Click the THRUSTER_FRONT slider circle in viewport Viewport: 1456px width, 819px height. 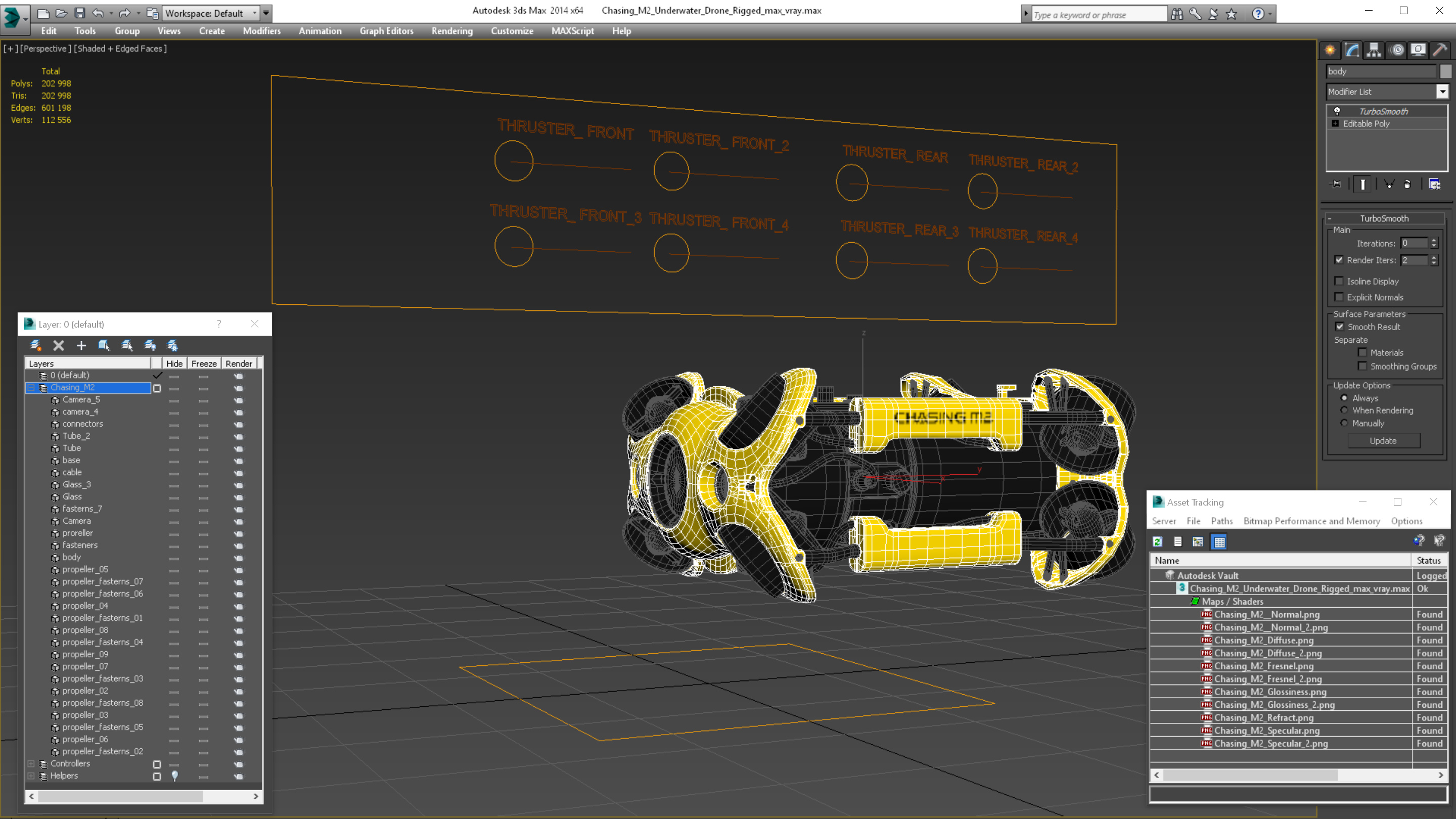pyautogui.click(x=513, y=162)
